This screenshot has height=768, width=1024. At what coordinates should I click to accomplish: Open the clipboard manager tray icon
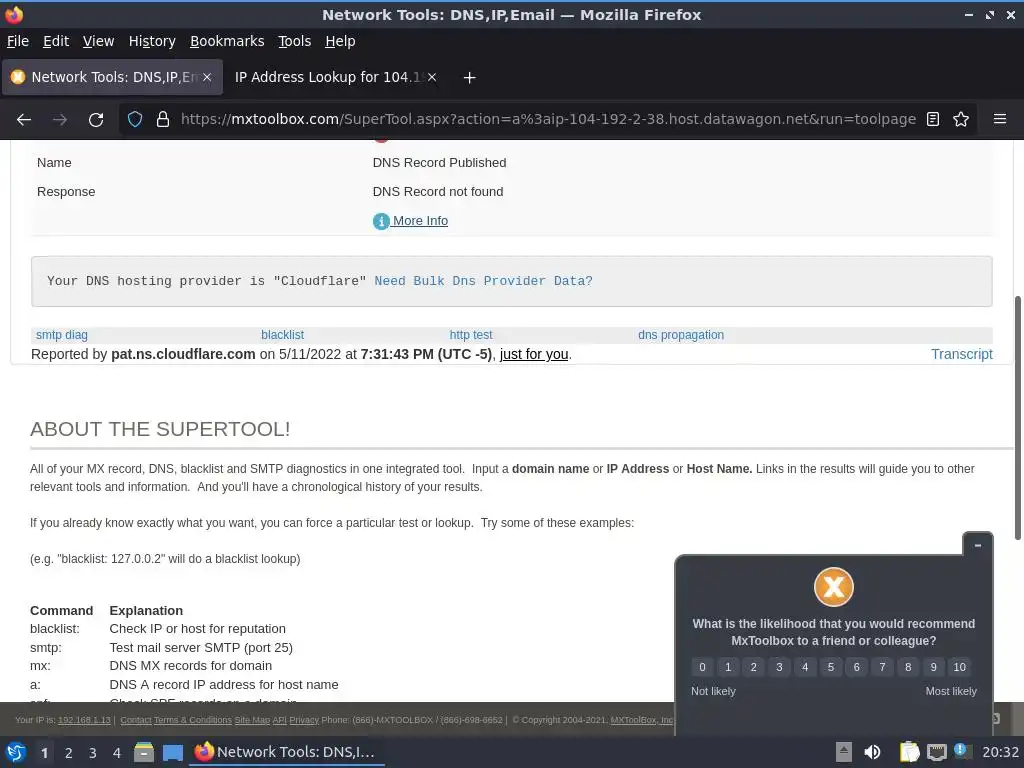click(909, 752)
